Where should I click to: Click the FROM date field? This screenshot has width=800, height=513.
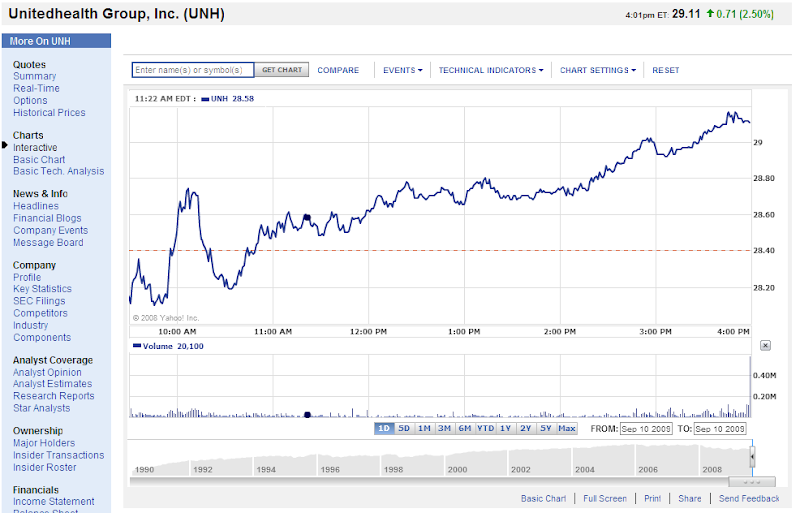[646, 429]
